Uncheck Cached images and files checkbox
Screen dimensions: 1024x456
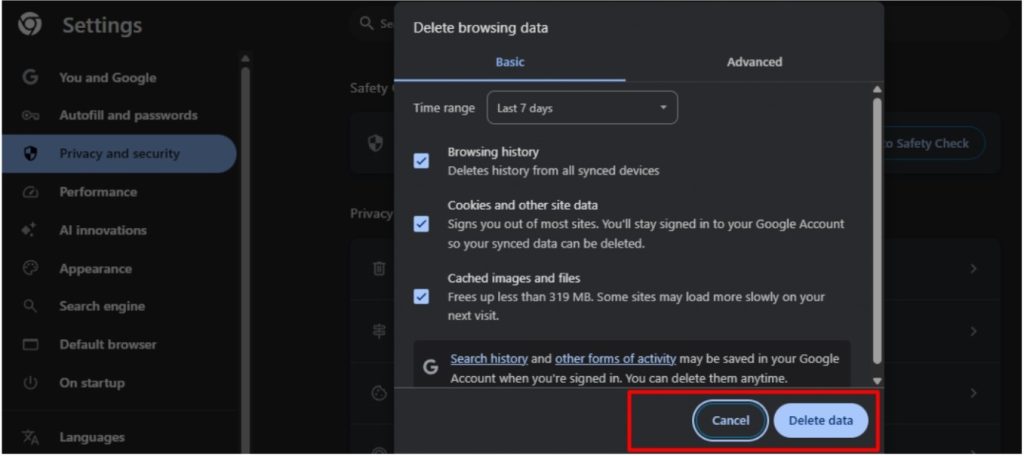tap(421, 297)
